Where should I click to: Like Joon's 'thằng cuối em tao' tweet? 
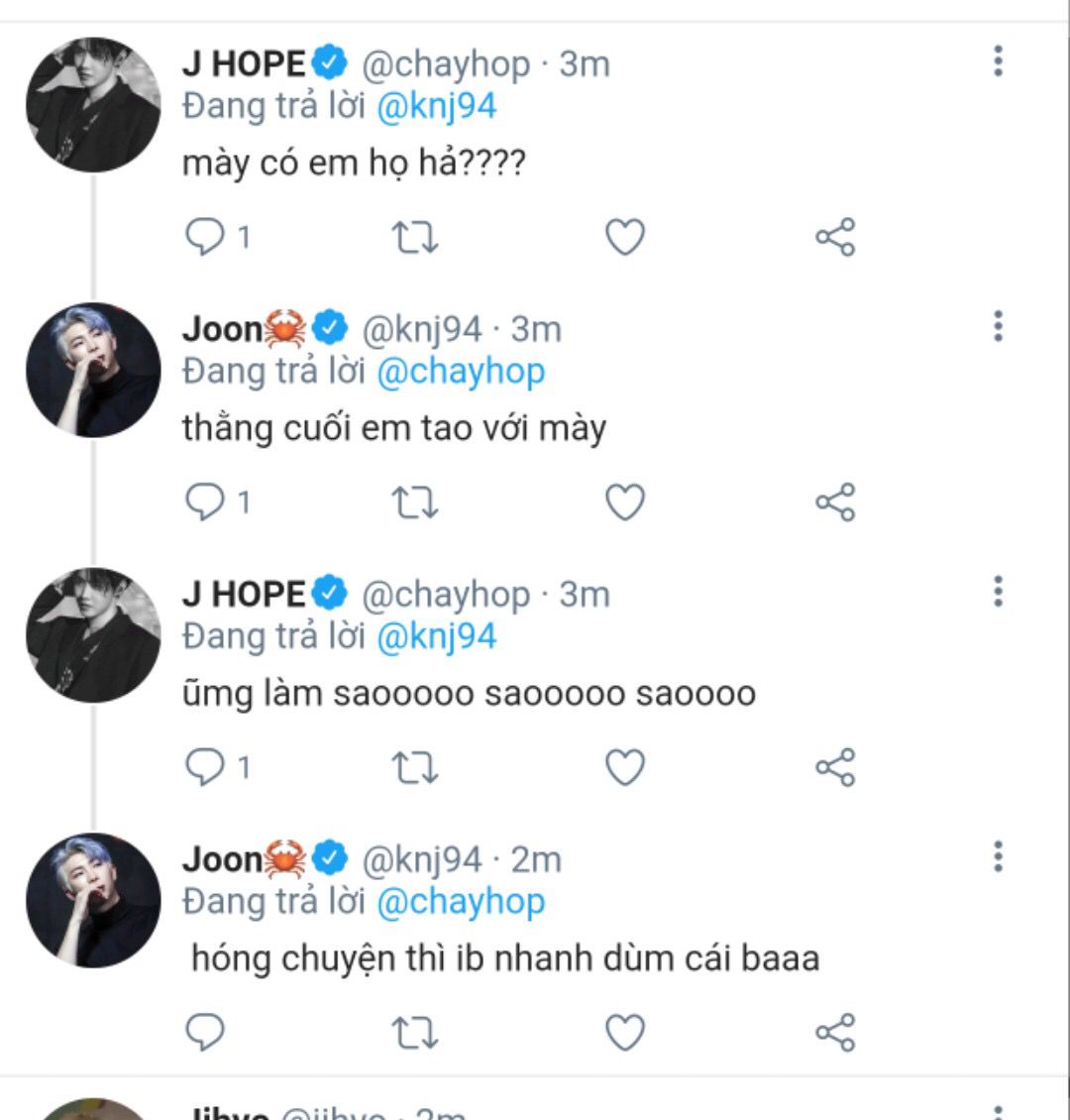625,503
